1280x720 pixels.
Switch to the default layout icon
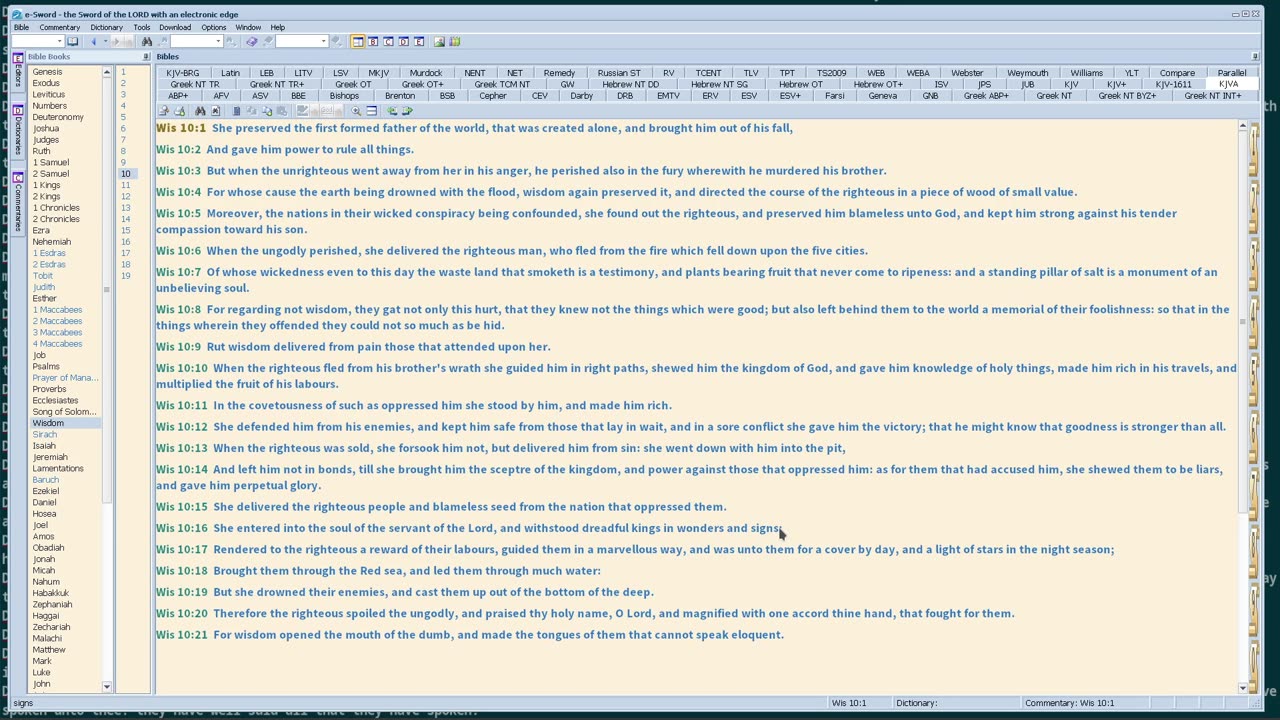[x=358, y=41]
